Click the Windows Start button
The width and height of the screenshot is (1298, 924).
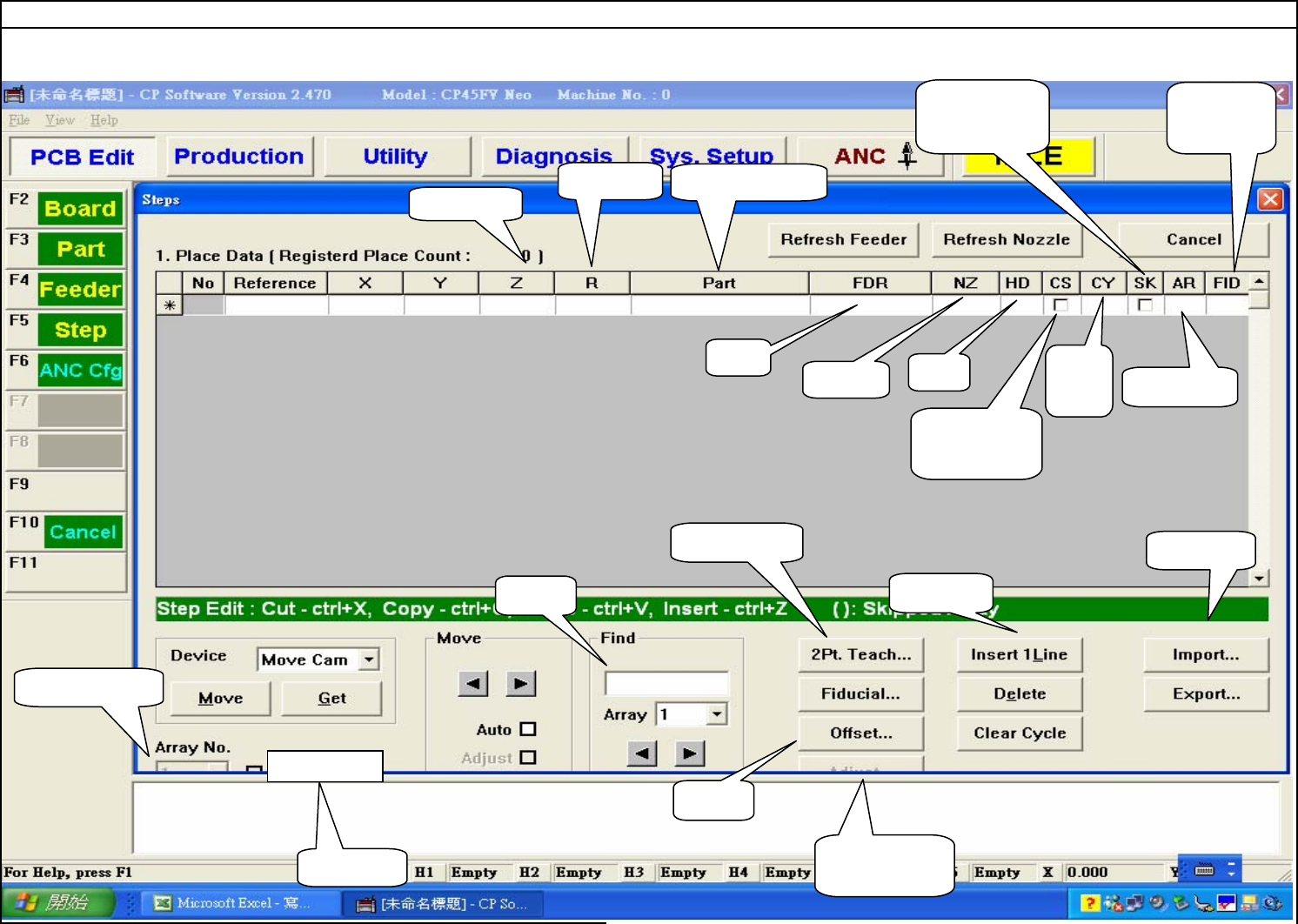58,903
